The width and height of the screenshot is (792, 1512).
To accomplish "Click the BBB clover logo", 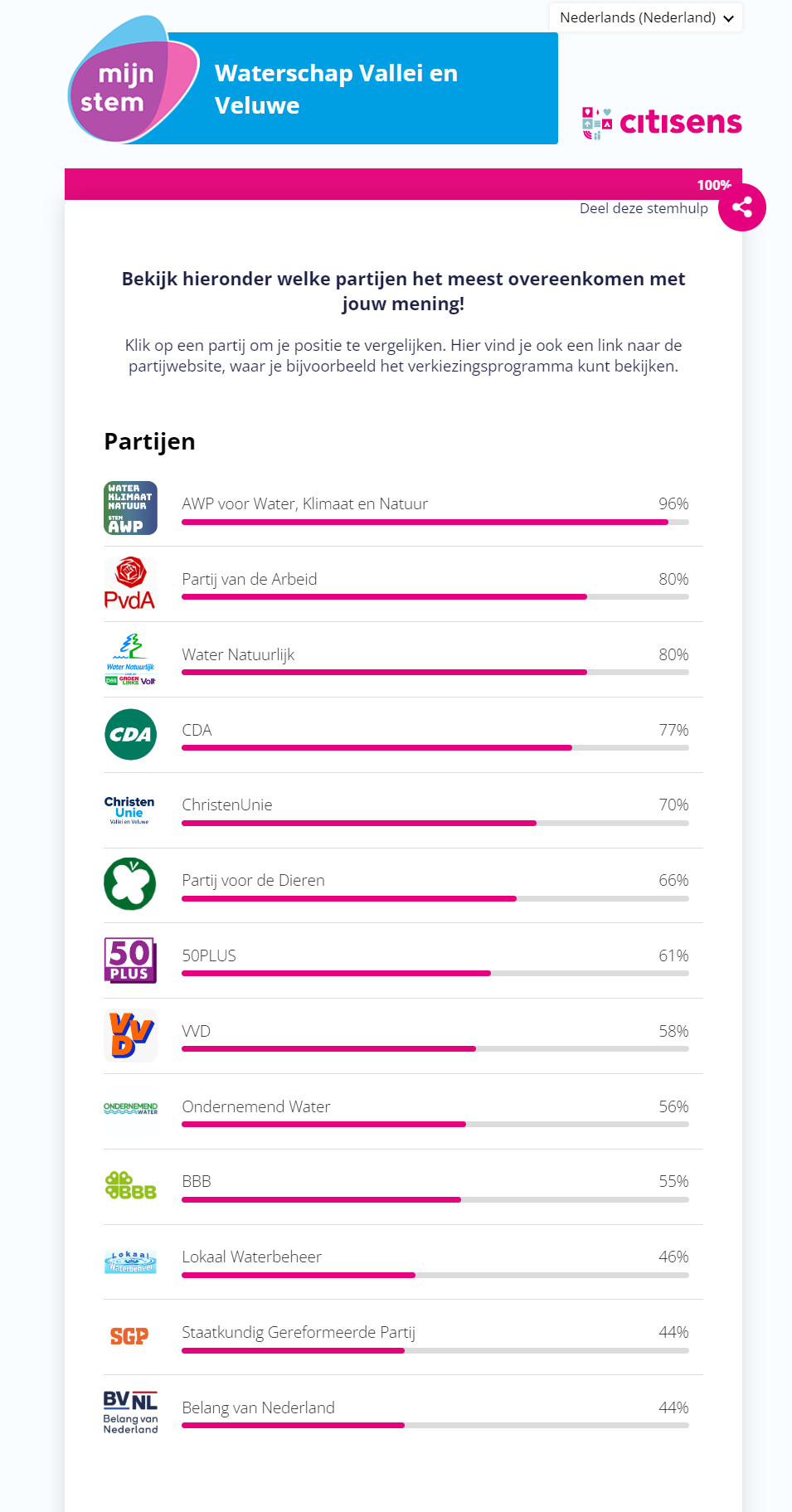I will coord(130,1186).
